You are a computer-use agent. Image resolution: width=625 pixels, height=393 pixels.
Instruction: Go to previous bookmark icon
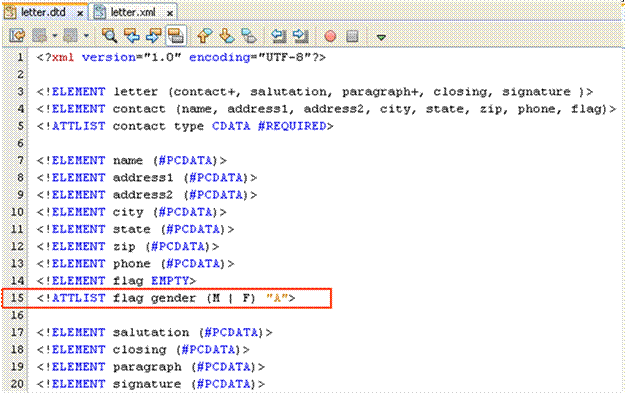coord(205,36)
